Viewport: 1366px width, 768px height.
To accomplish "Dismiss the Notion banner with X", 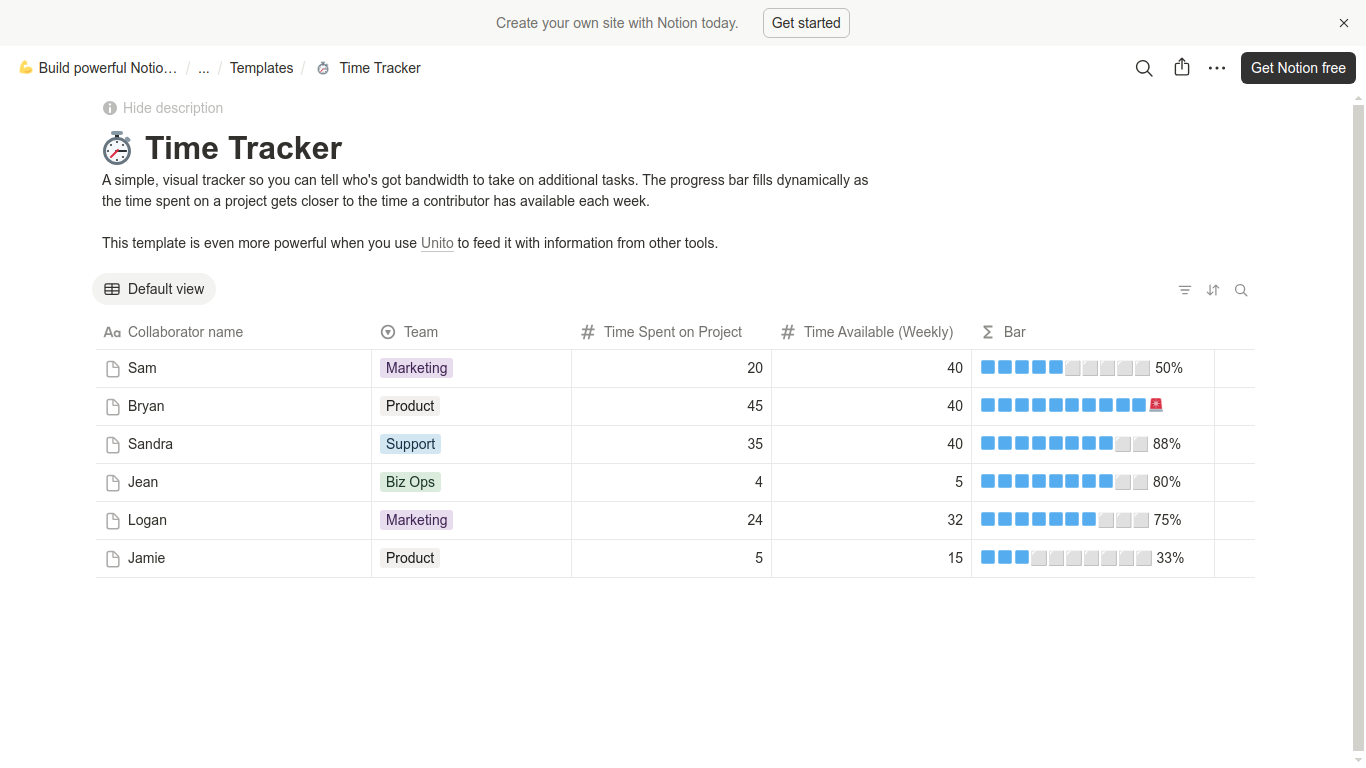I will (x=1344, y=23).
